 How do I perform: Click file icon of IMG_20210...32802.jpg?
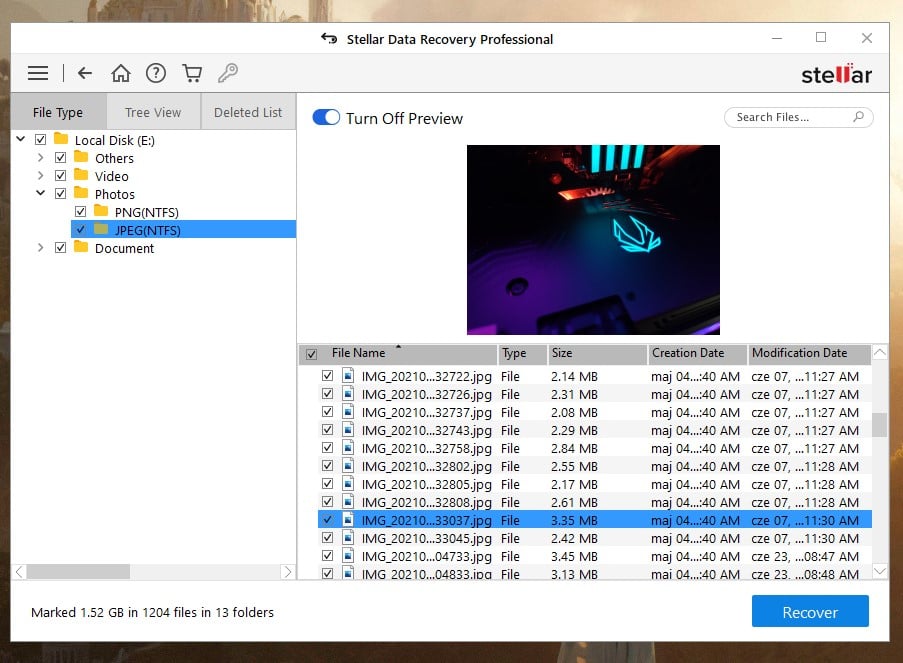(348, 465)
